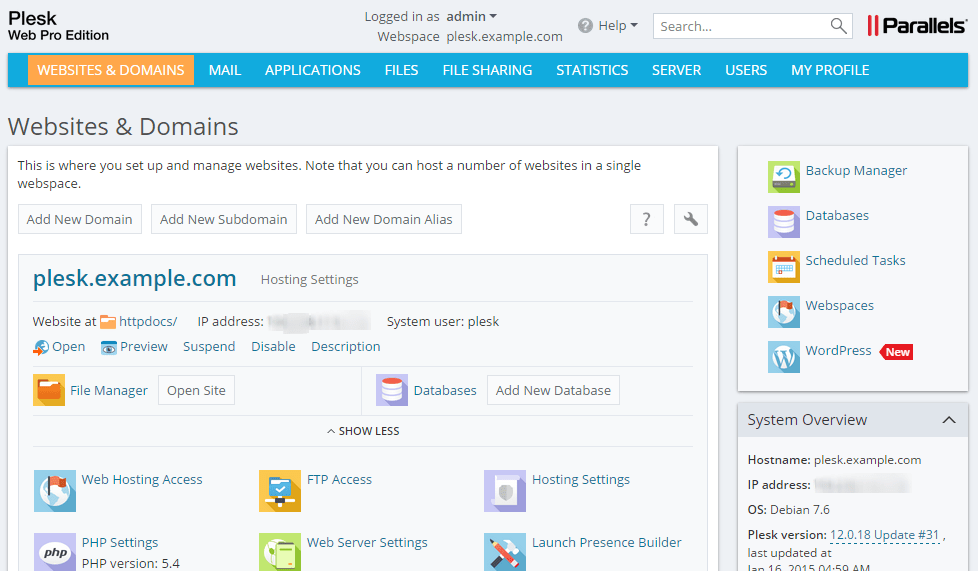Click the Web Server Settings icon
The width and height of the screenshot is (978, 571).
(280, 552)
